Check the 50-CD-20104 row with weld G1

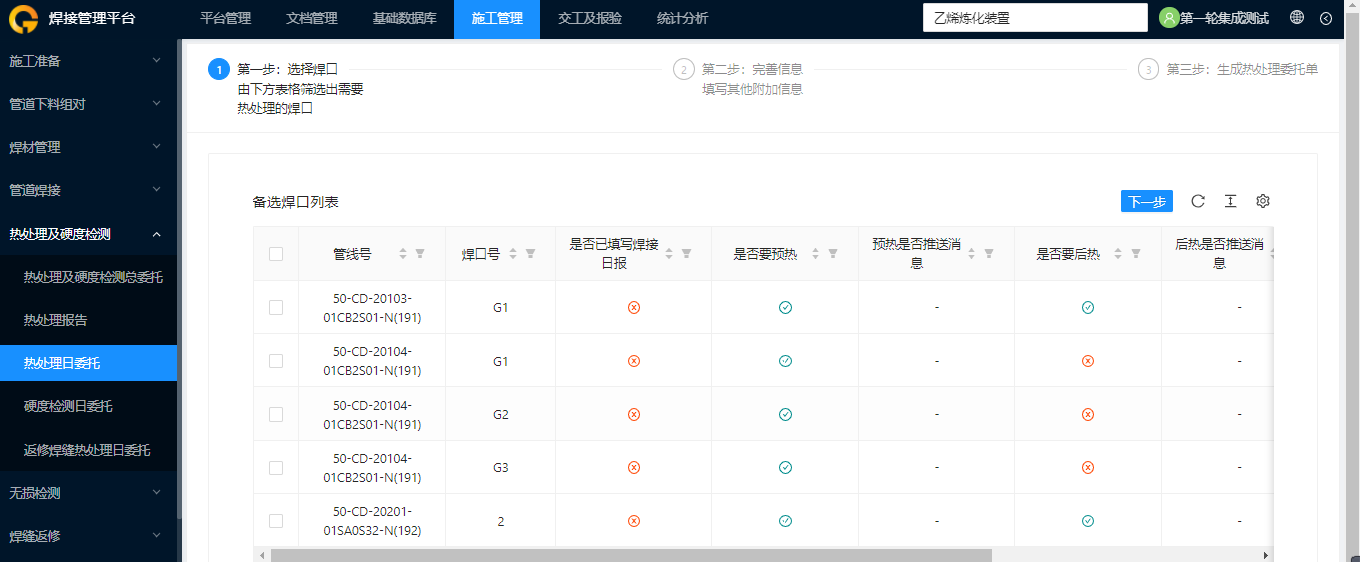pyautogui.click(x=276, y=361)
